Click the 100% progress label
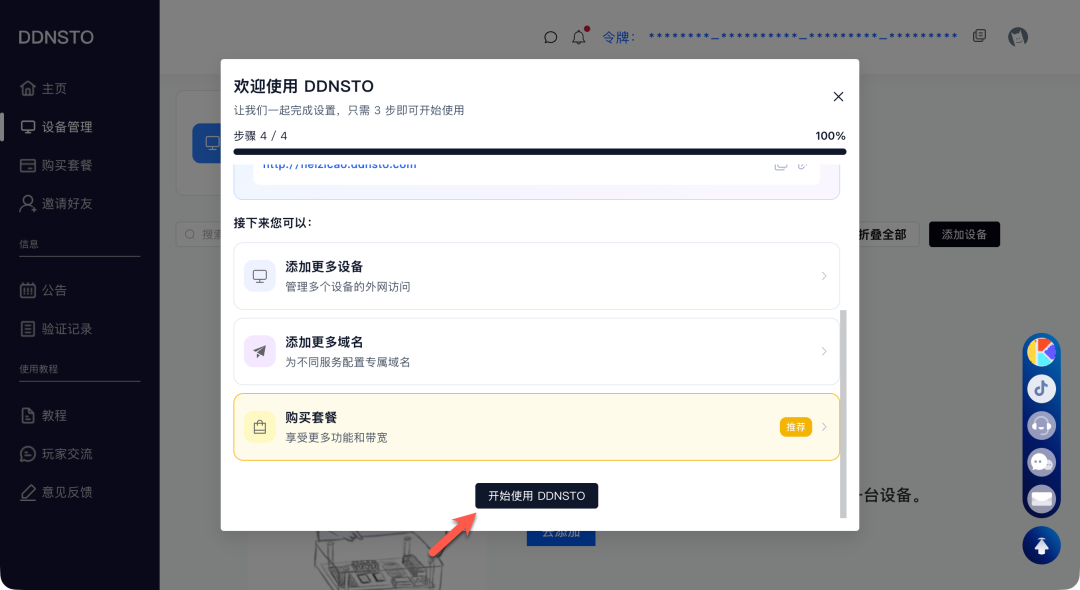 pyautogui.click(x=830, y=136)
